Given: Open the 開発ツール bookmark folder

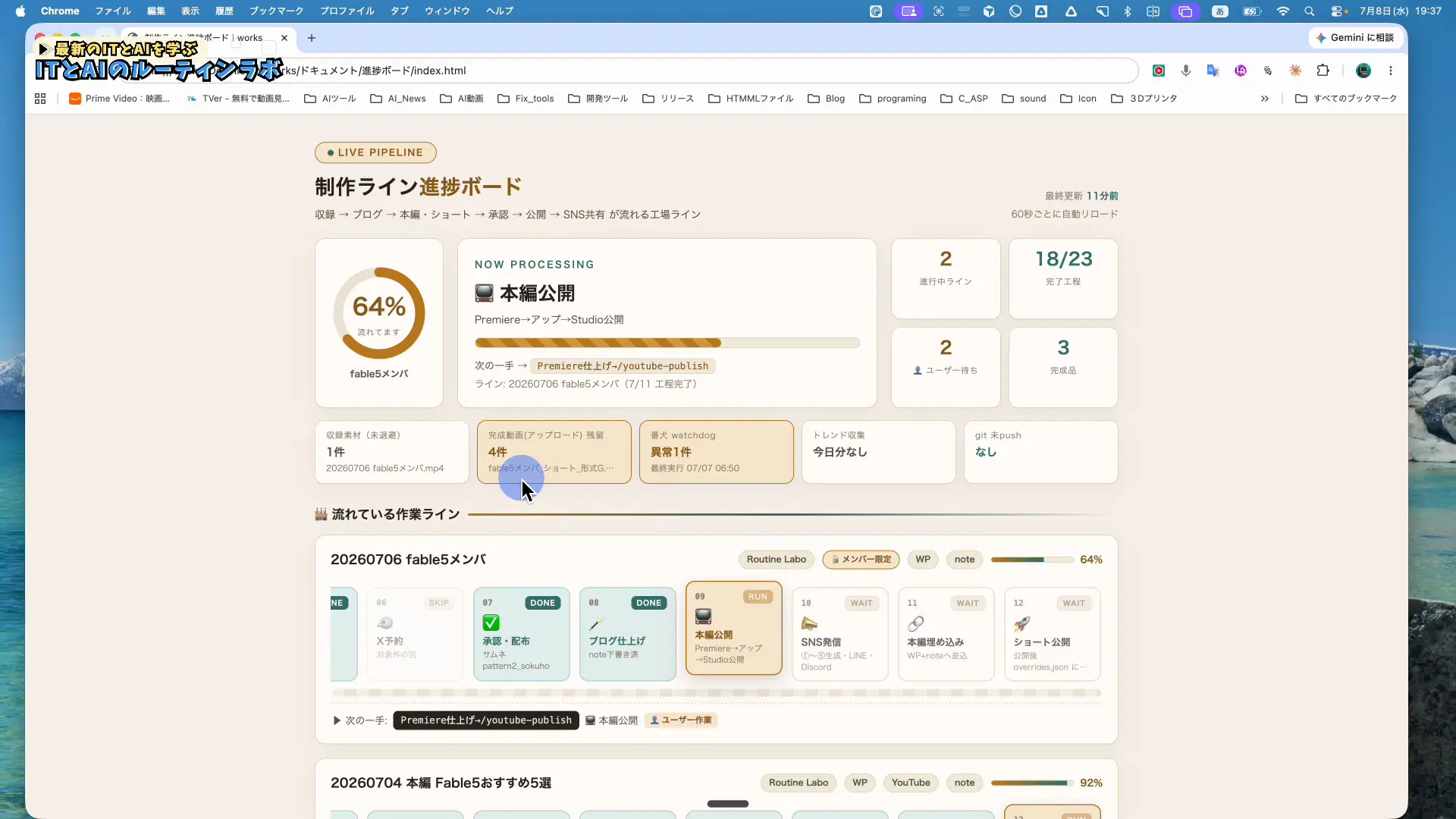Looking at the screenshot, I should pyautogui.click(x=598, y=99).
